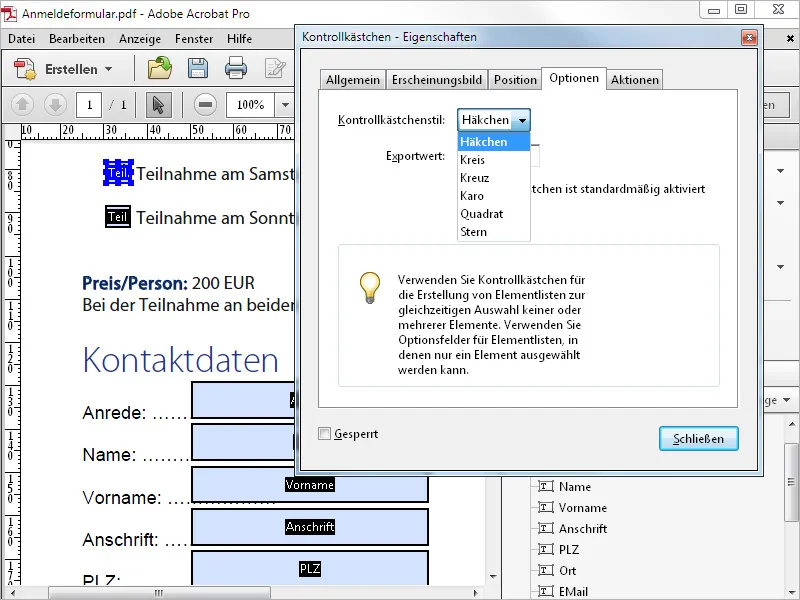The width and height of the screenshot is (800, 600).
Task: Open a file with the folder icon
Action: 160,68
